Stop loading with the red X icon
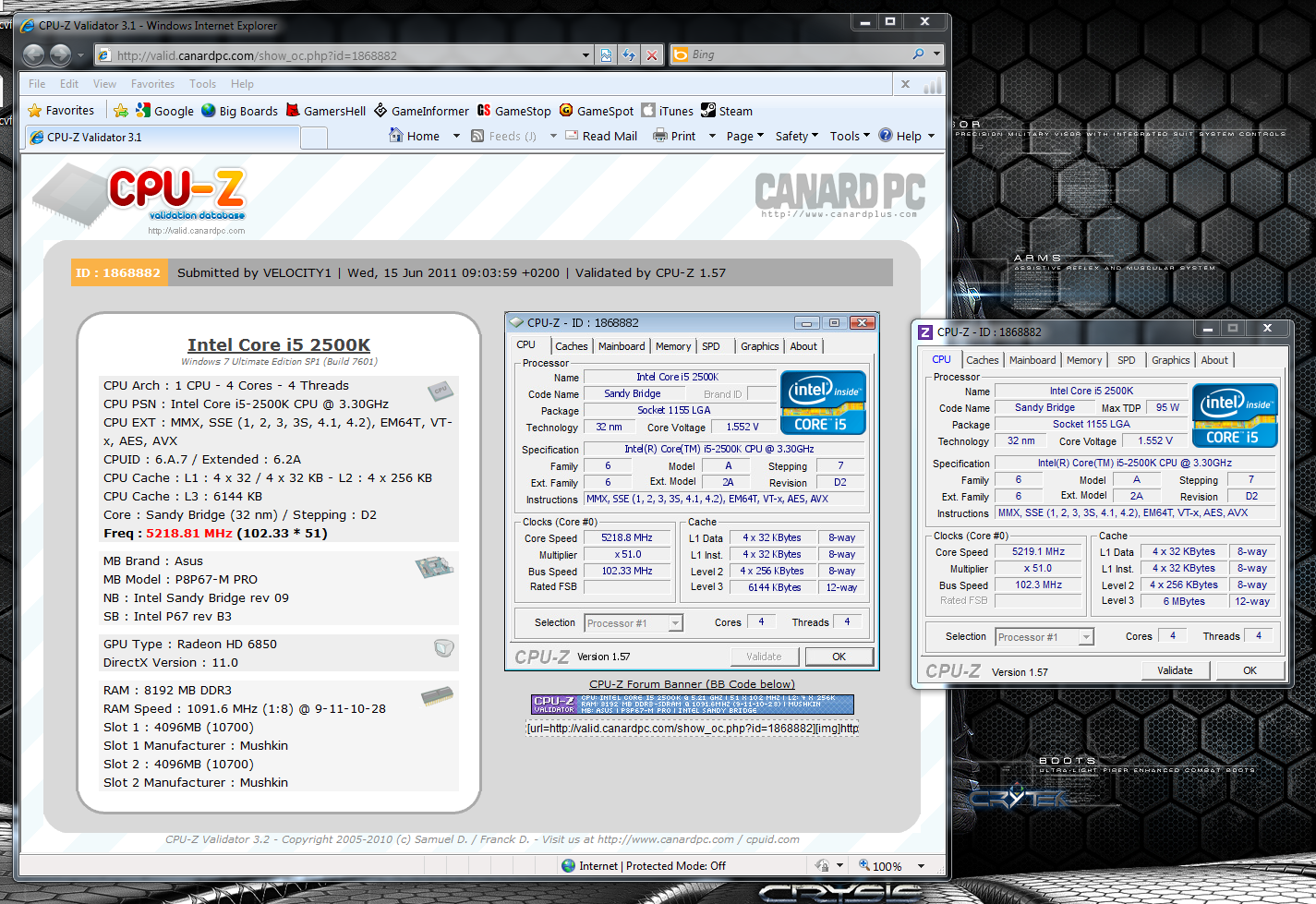Image resolution: width=1316 pixels, height=904 pixels. point(652,55)
